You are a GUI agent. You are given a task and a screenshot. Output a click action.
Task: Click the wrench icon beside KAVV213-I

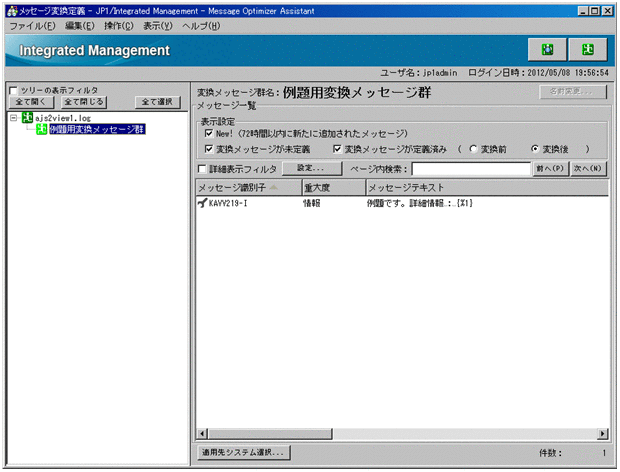(203, 203)
